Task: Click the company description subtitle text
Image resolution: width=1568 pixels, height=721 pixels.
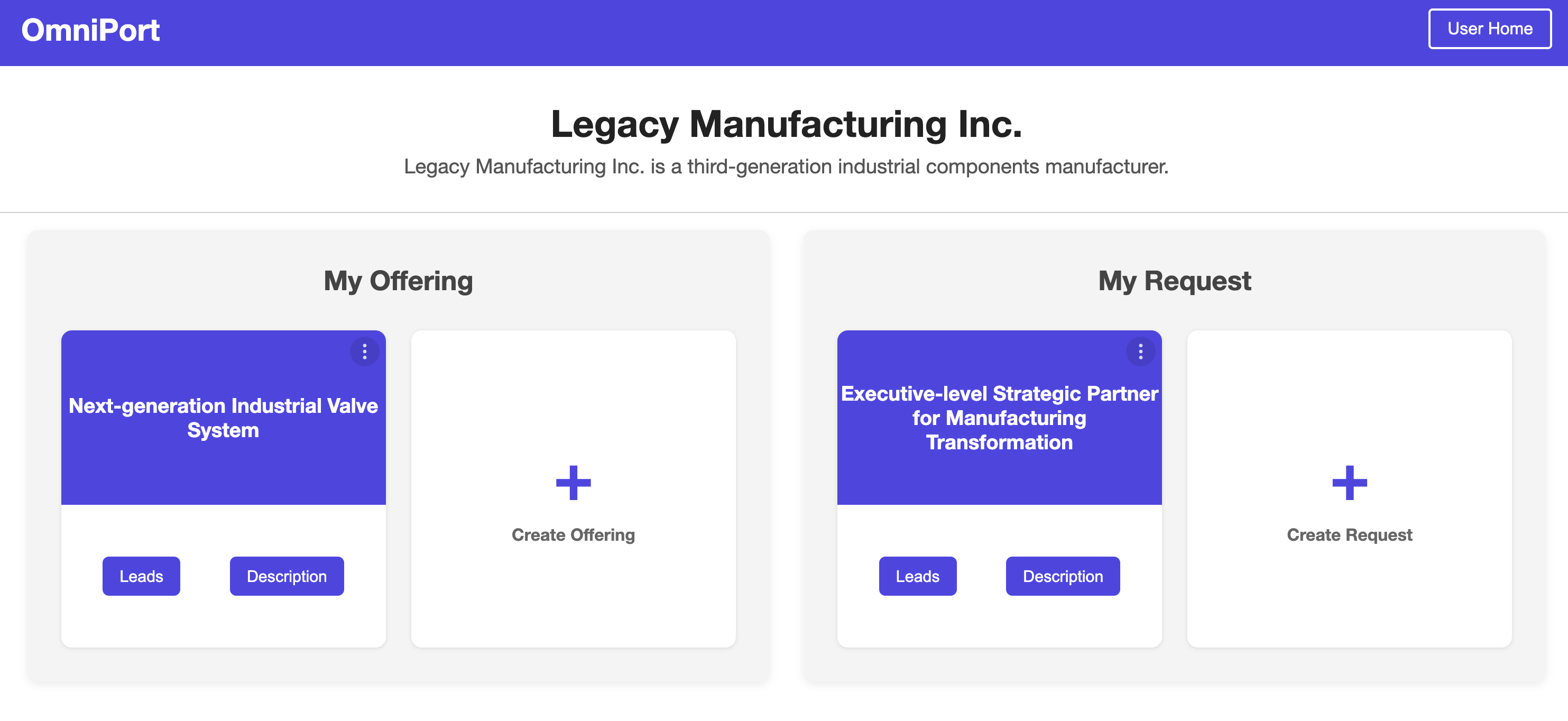Action: [x=787, y=166]
